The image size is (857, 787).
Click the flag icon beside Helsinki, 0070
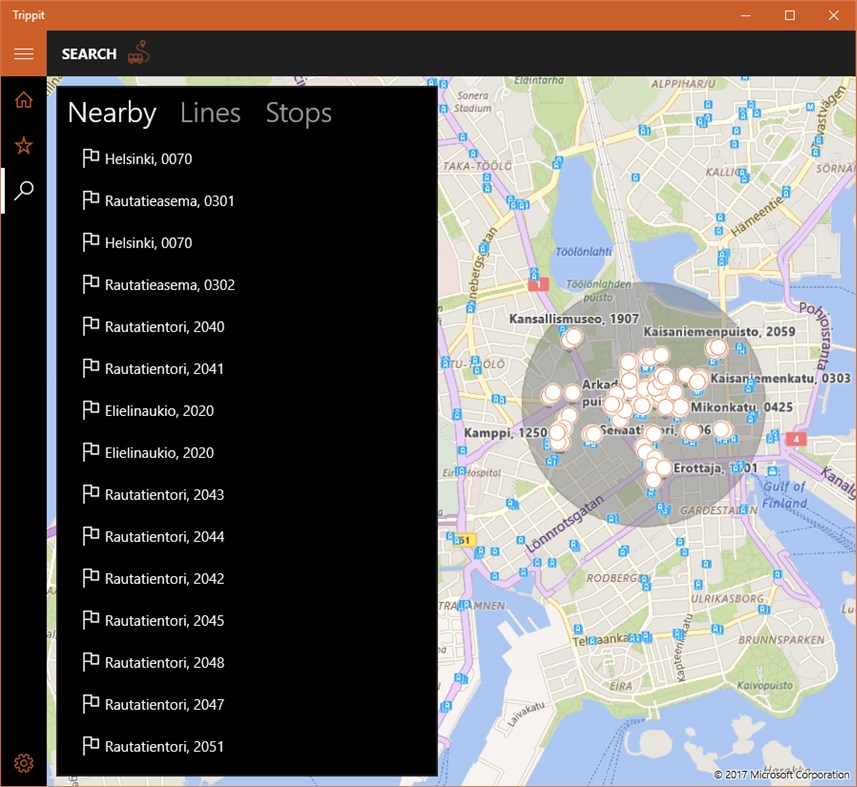[89, 158]
